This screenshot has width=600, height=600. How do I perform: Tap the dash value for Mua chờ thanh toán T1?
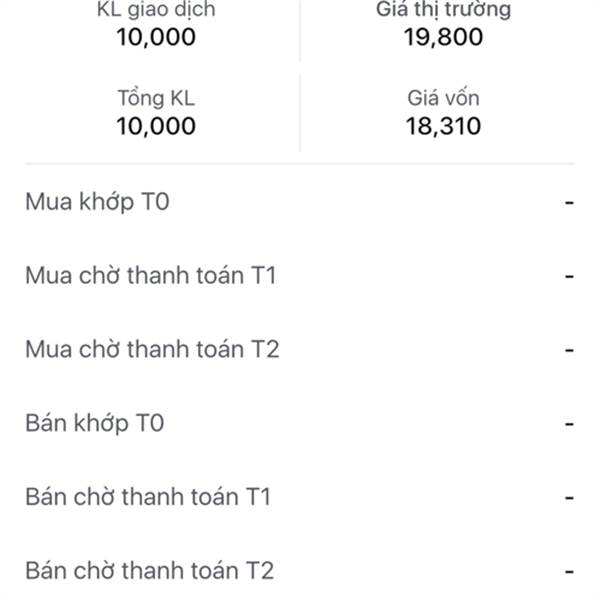tap(569, 276)
